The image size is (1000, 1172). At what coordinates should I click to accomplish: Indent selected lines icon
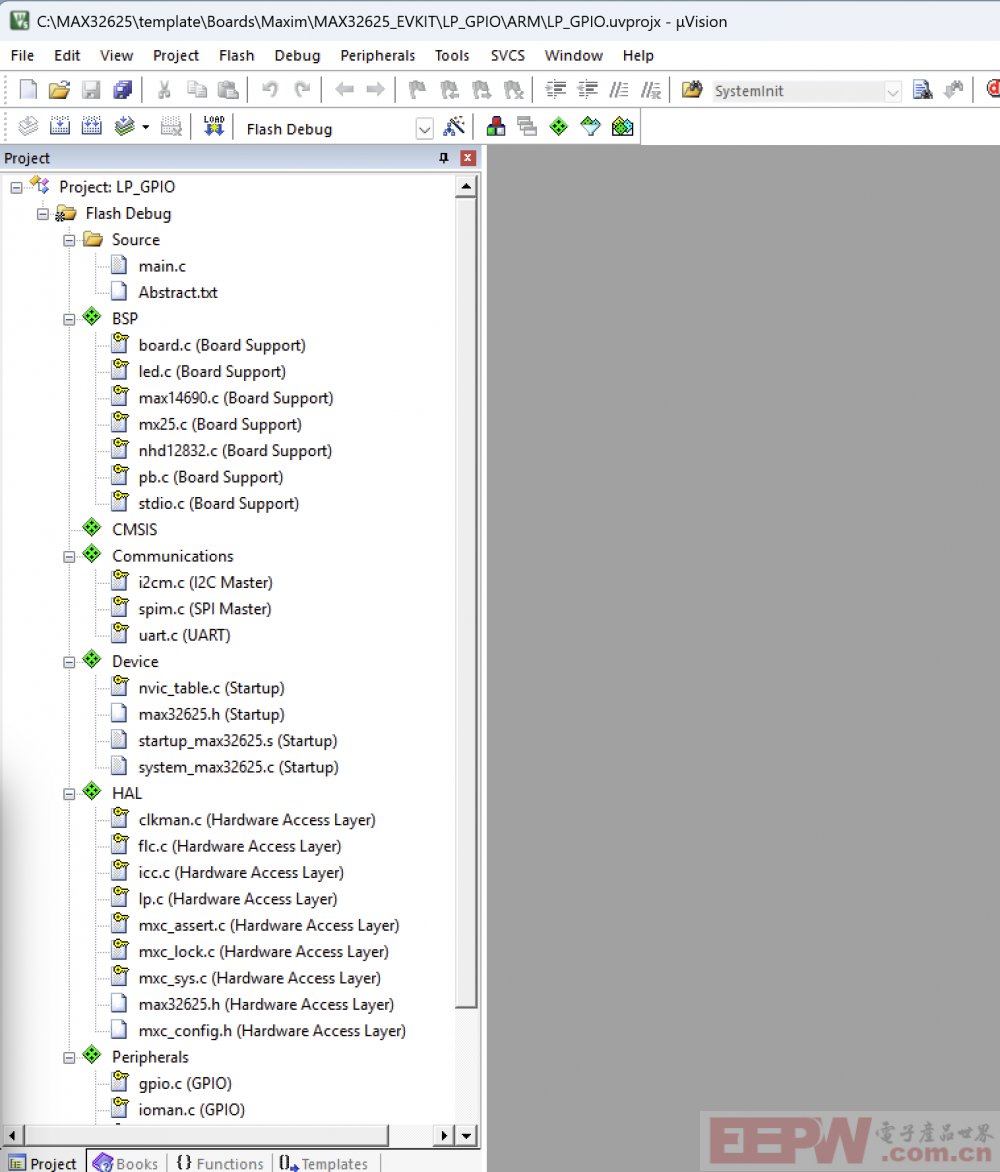[x=555, y=90]
